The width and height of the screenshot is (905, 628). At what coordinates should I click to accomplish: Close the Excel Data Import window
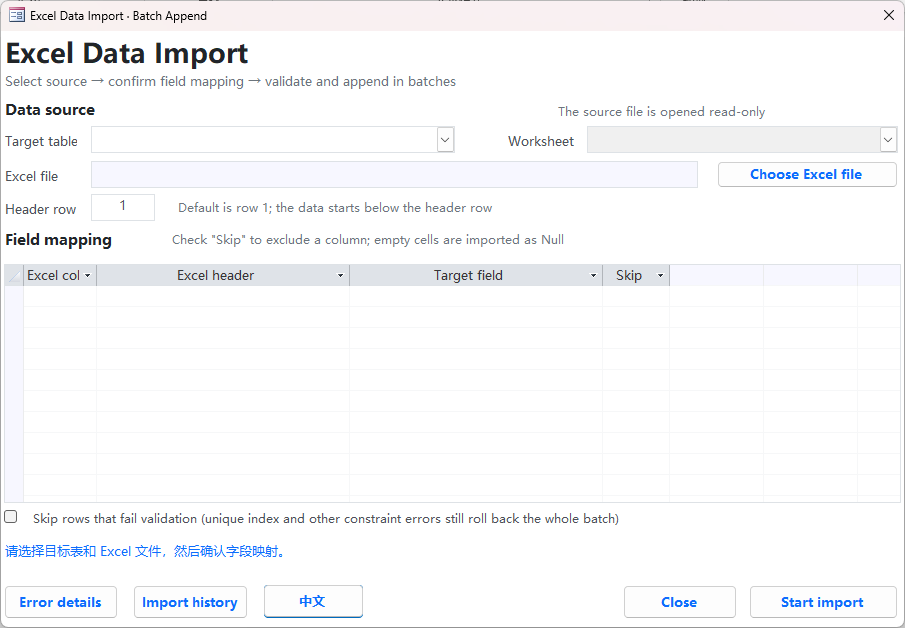pyautogui.click(x=889, y=16)
